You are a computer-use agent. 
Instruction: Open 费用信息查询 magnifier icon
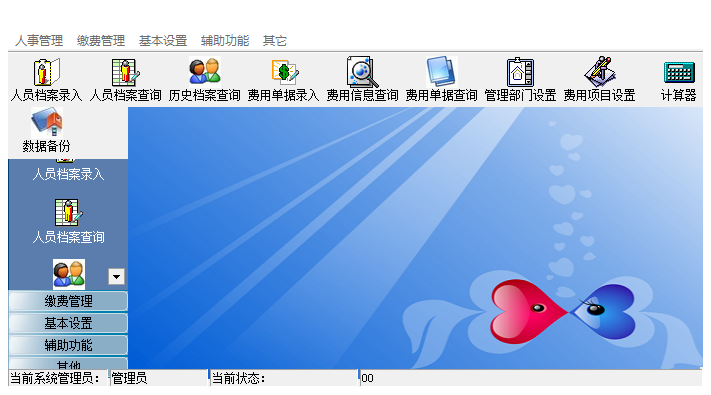click(362, 72)
